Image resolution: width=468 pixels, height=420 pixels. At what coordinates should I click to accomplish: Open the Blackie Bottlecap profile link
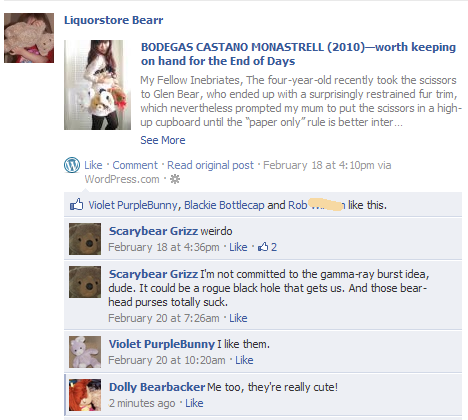[x=224, y=205]
